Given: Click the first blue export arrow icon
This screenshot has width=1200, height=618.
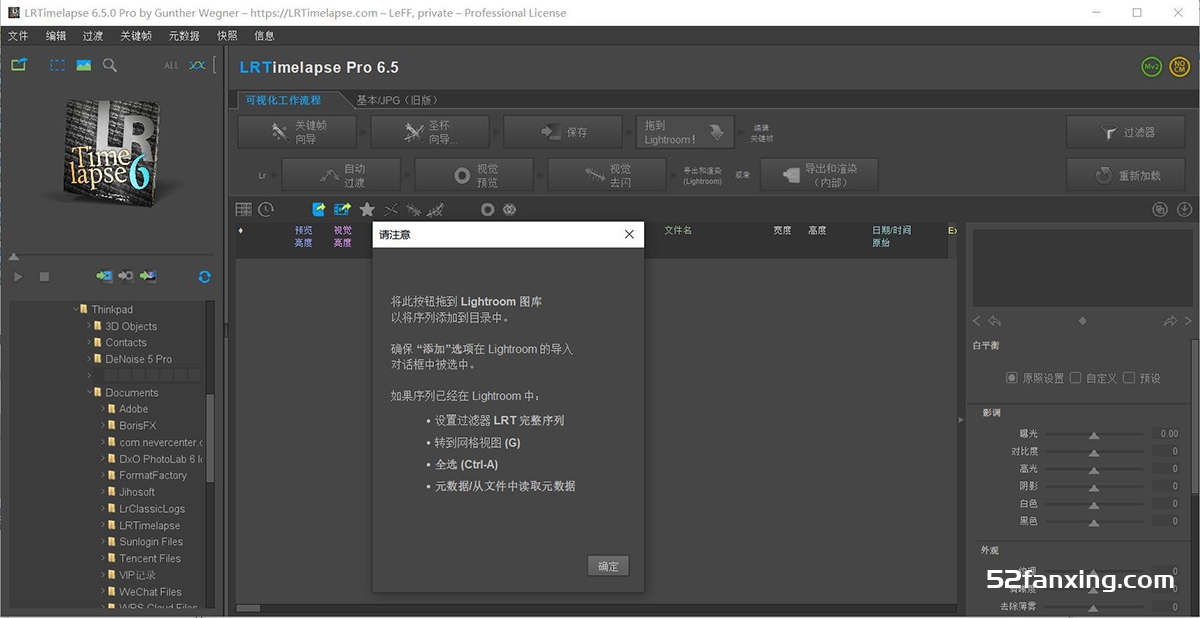Looking at the screenshot, I should (x=319, y=209).
